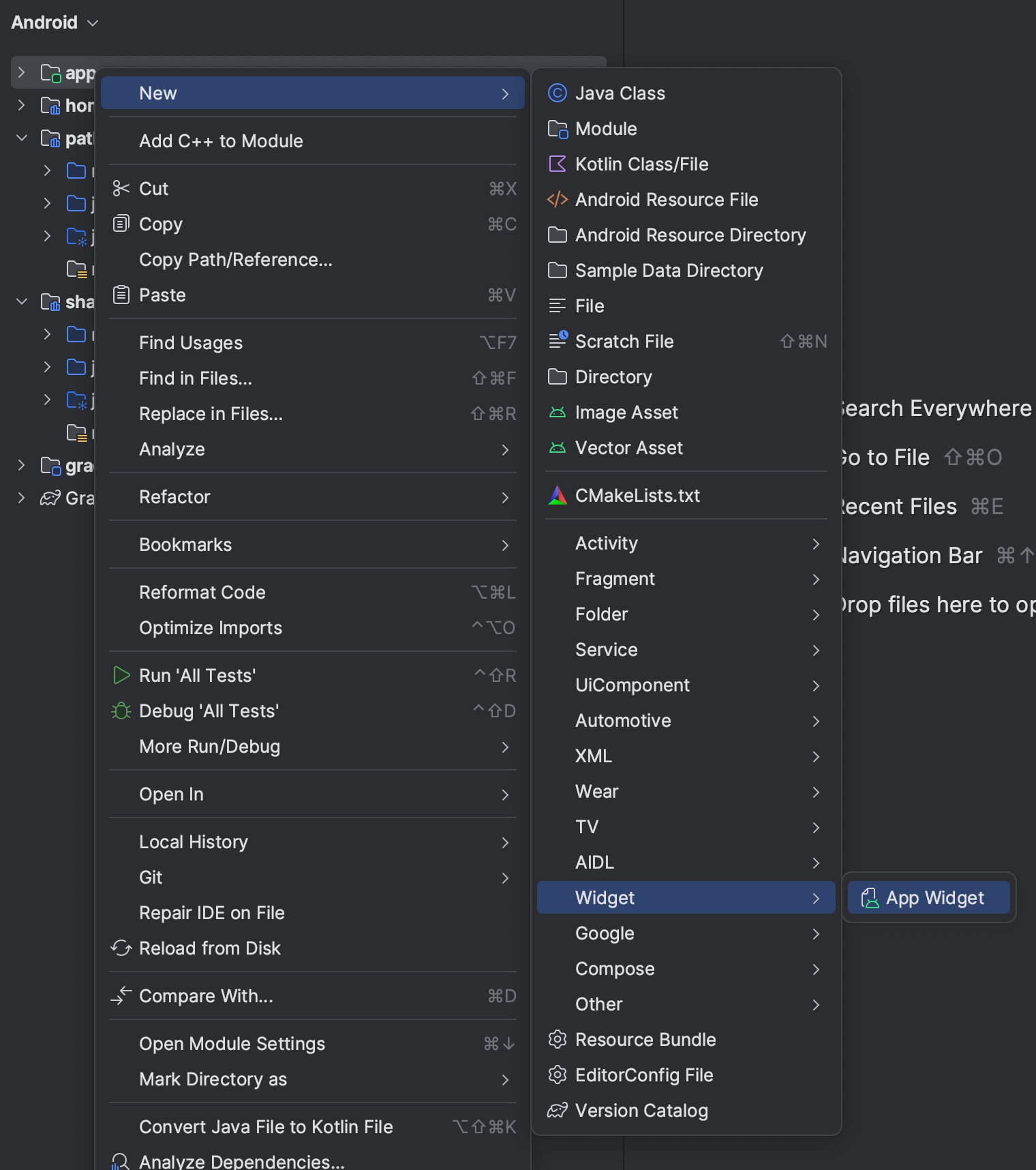The image size is (1036, 1170).
Task: Open the UiComponent submenu
Action: (686, 685)
